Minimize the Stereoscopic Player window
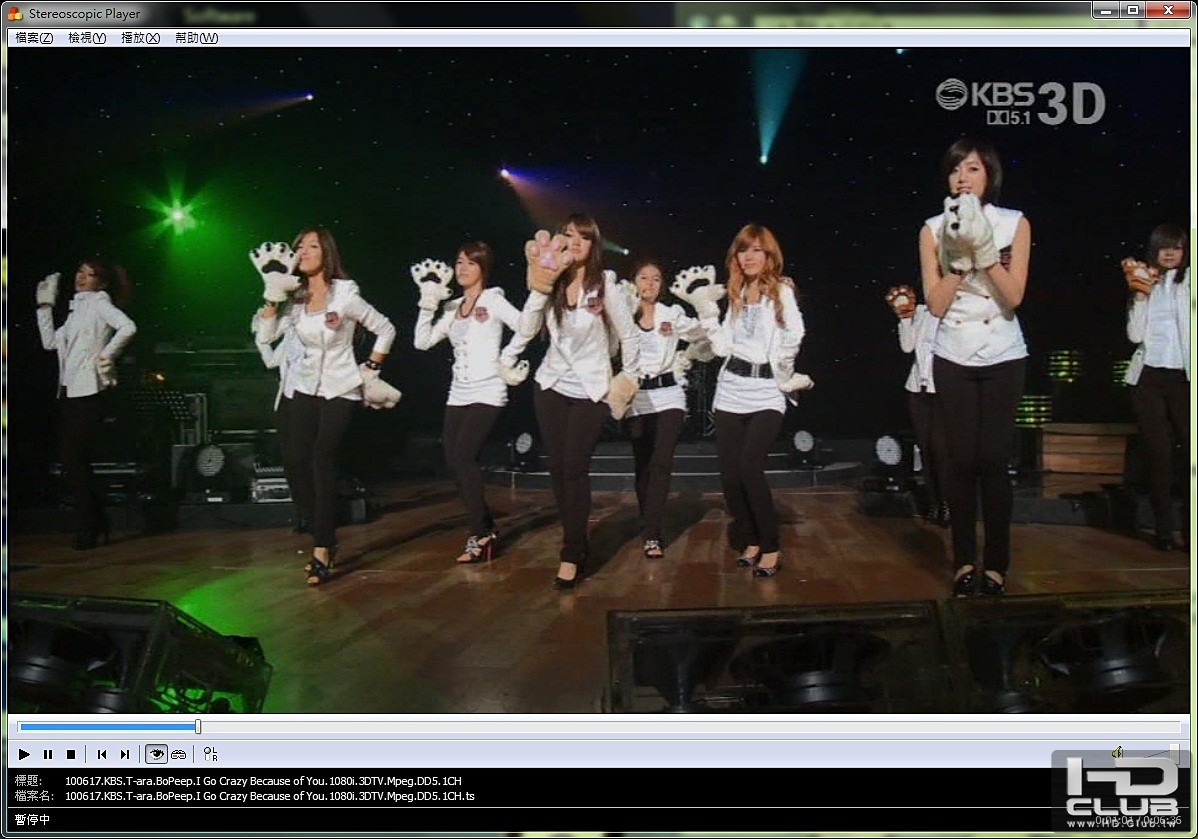The width and height of the screenshot is (1198, 839). coord(1105,10)
